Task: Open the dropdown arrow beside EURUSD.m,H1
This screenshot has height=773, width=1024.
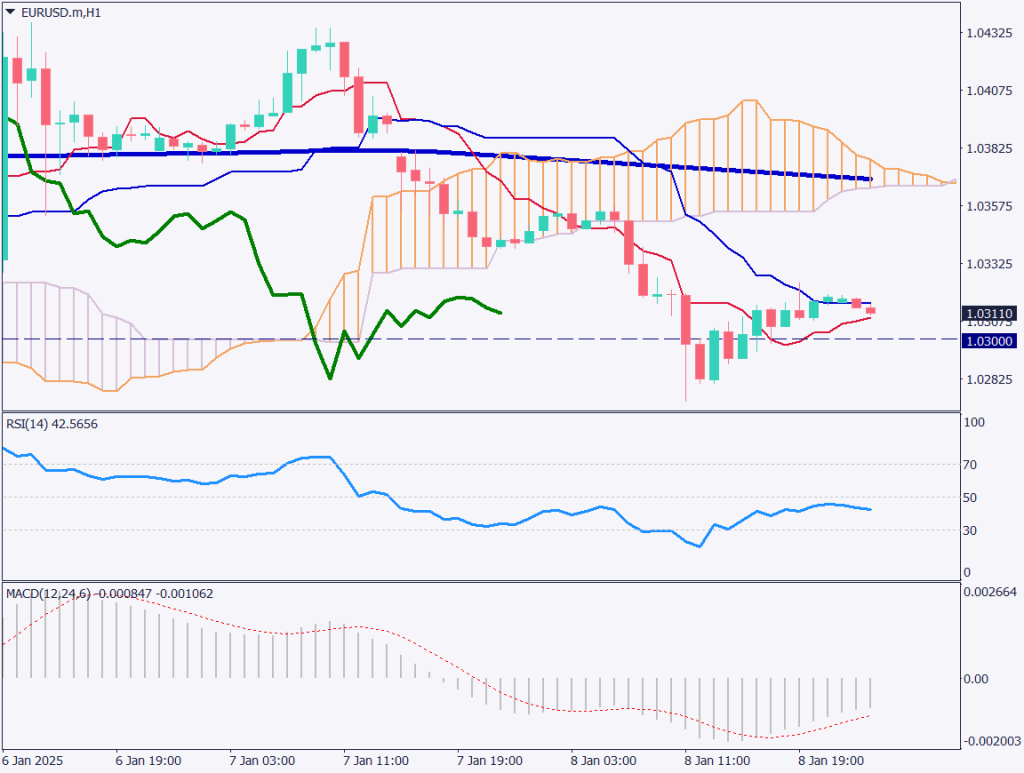Action: coord(10,11)
